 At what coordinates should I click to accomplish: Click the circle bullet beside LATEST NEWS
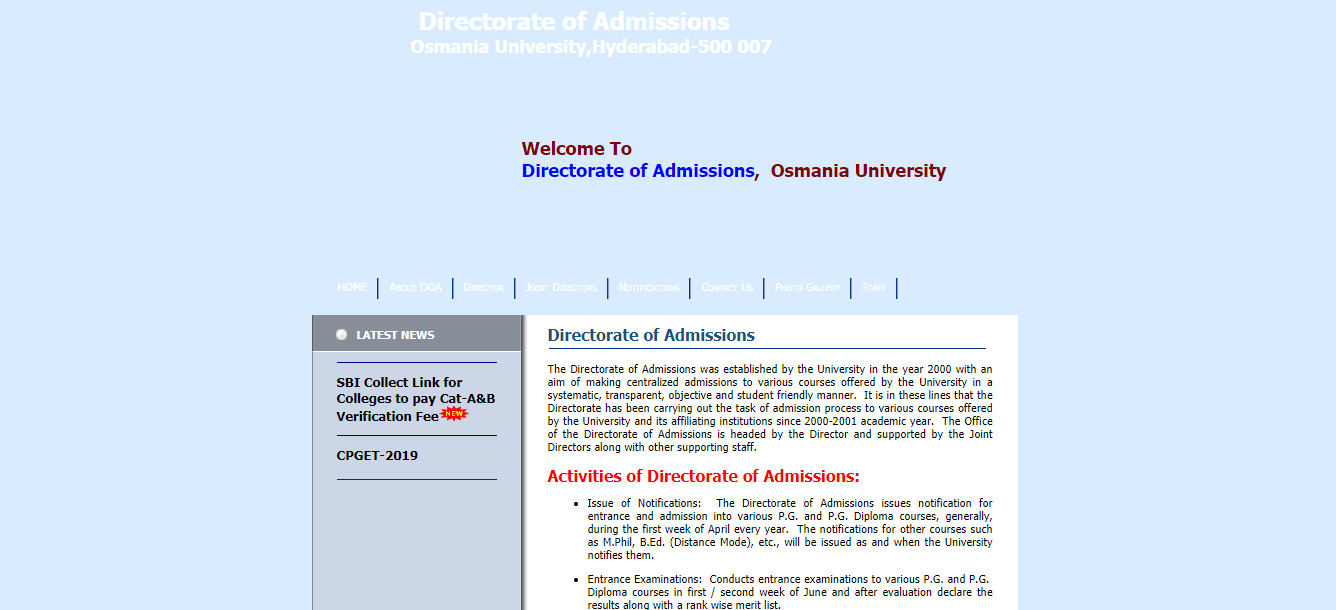click(341, 334)
